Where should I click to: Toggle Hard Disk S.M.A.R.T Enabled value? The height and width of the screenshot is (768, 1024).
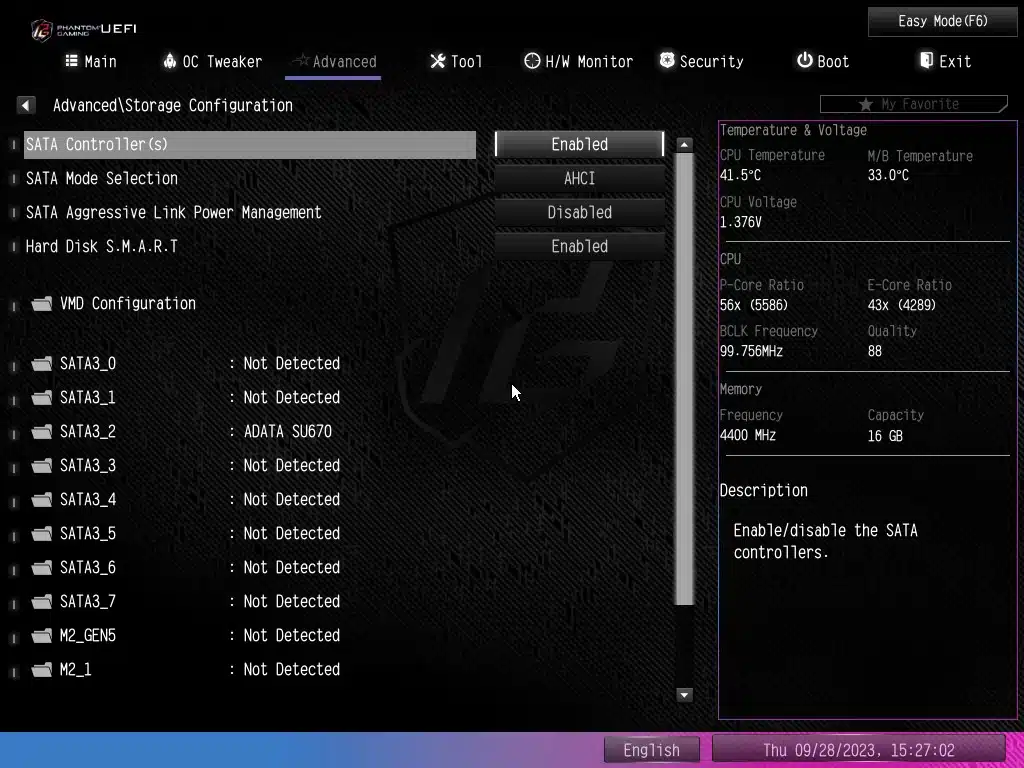[x=579, y=246]
